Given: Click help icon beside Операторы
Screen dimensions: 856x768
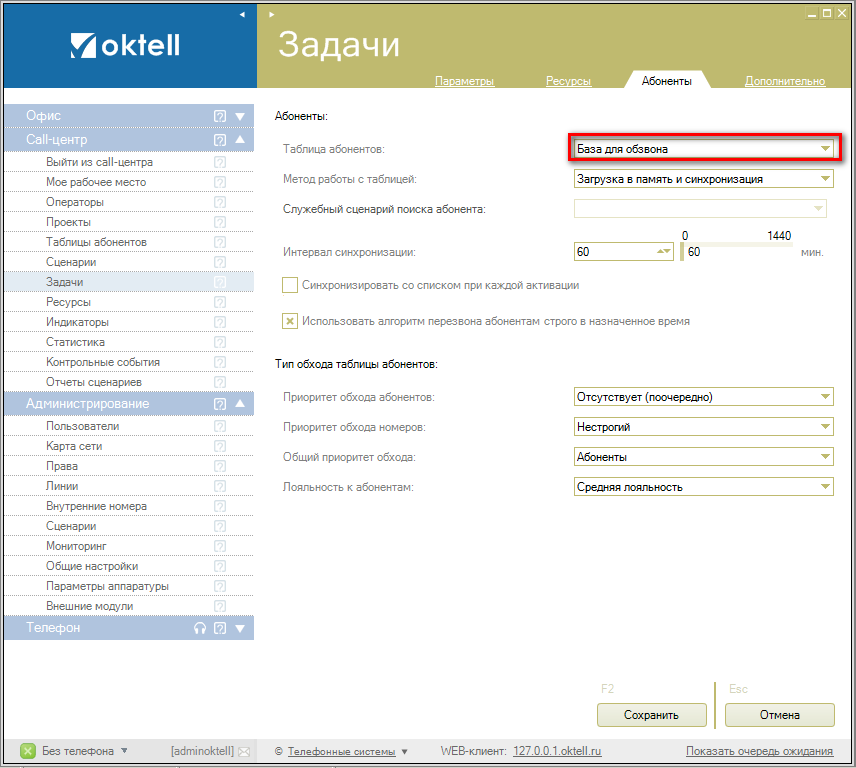Looking at the screenshot, I should pyautogui.click(x=219, y=202).
